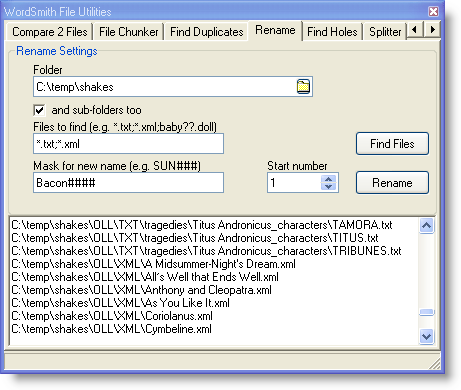Decrease Start number with down spinner

pyautogui.click(x=328, y=186)
